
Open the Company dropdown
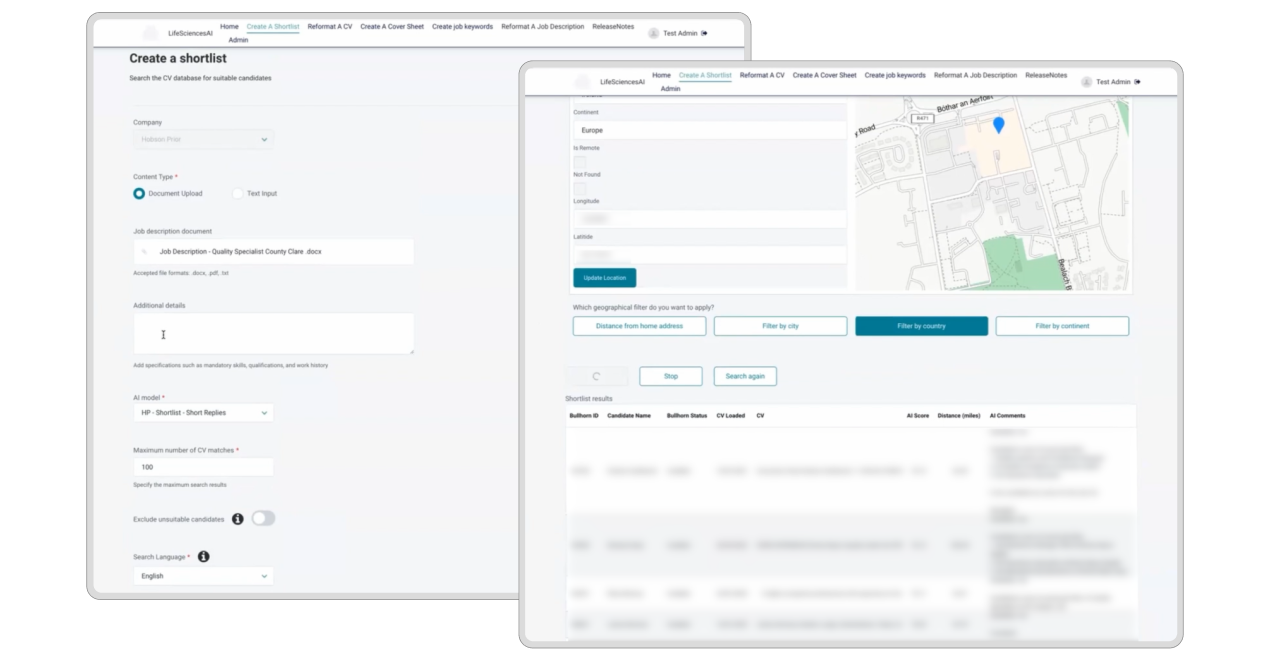pos(203,139)
